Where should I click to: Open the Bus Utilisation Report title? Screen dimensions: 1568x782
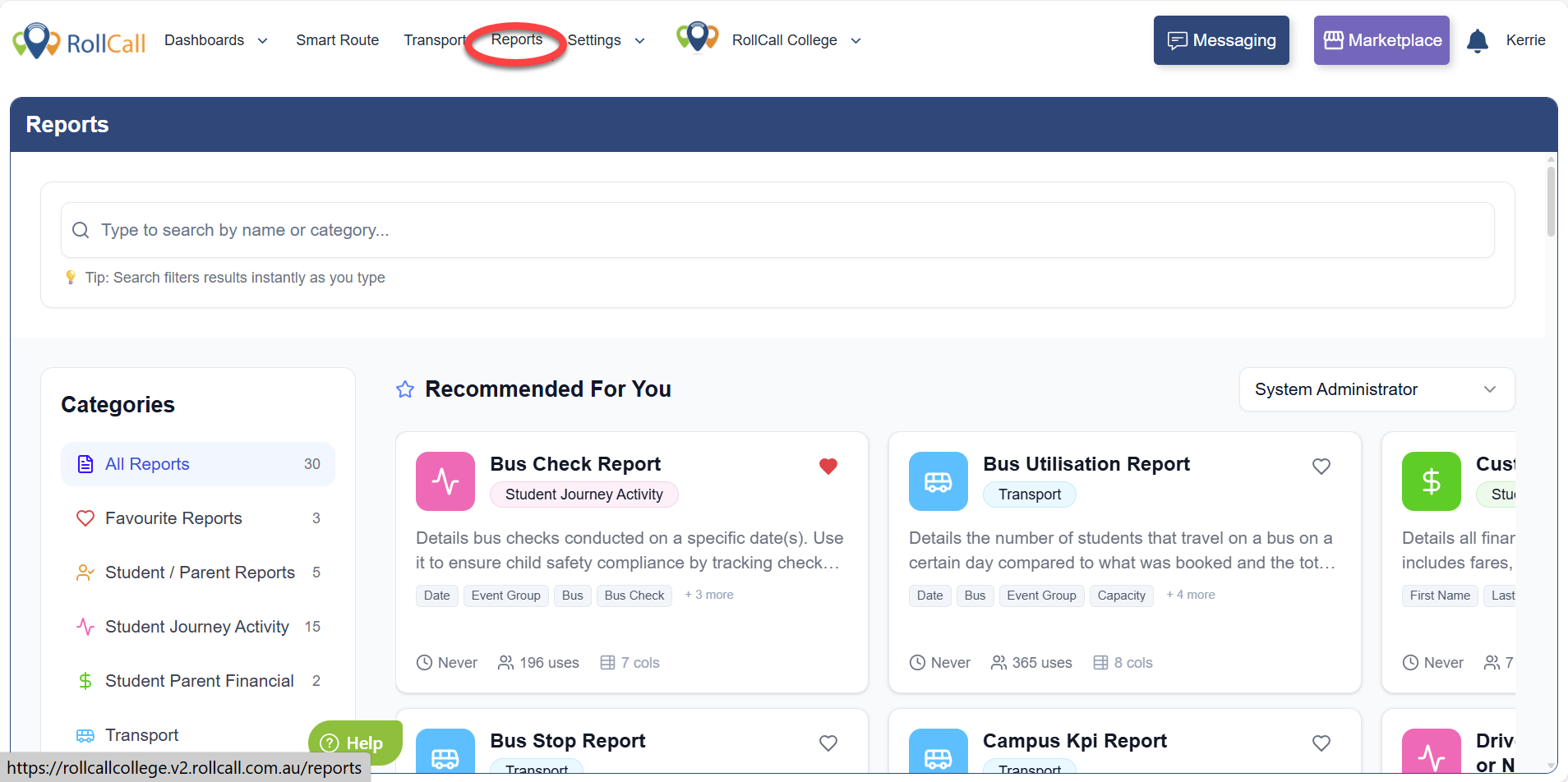click(1086, 464)
